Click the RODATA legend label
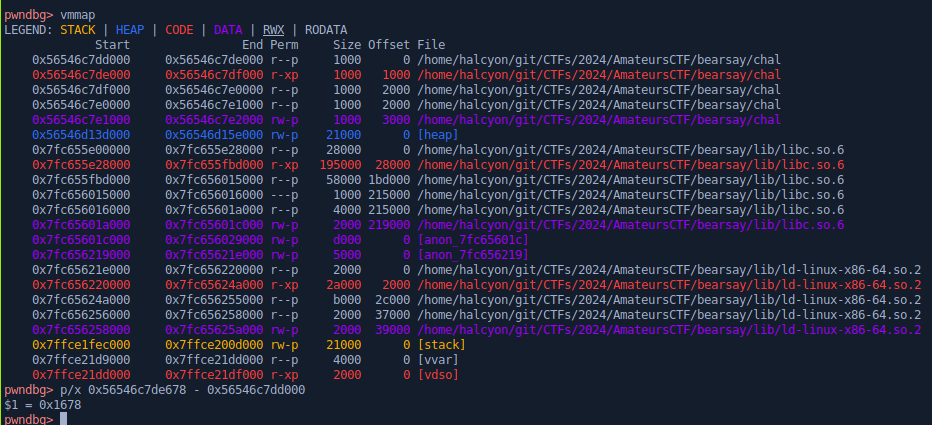Screen dimensions: 932x425 pos(327,30)
